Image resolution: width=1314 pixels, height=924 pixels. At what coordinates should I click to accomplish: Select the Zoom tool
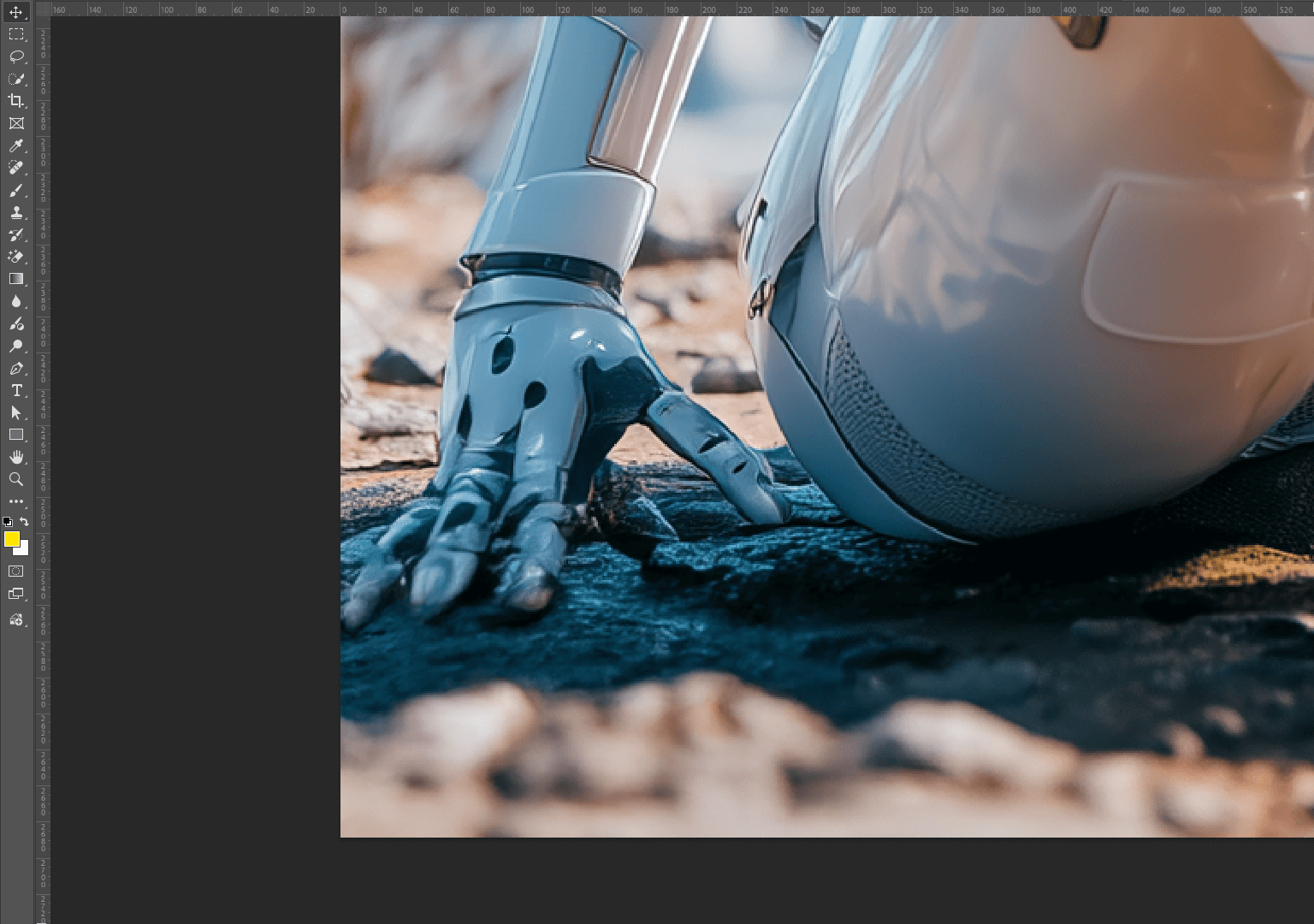15,479
